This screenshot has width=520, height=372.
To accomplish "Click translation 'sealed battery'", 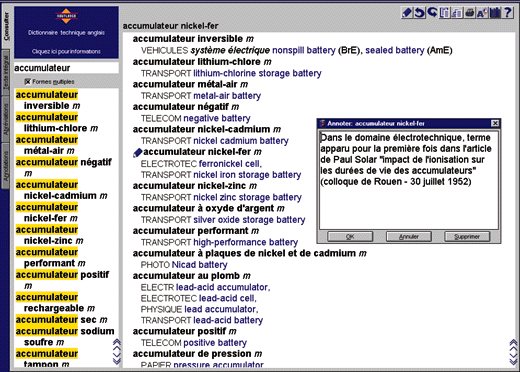I will (x=395, y=50).
